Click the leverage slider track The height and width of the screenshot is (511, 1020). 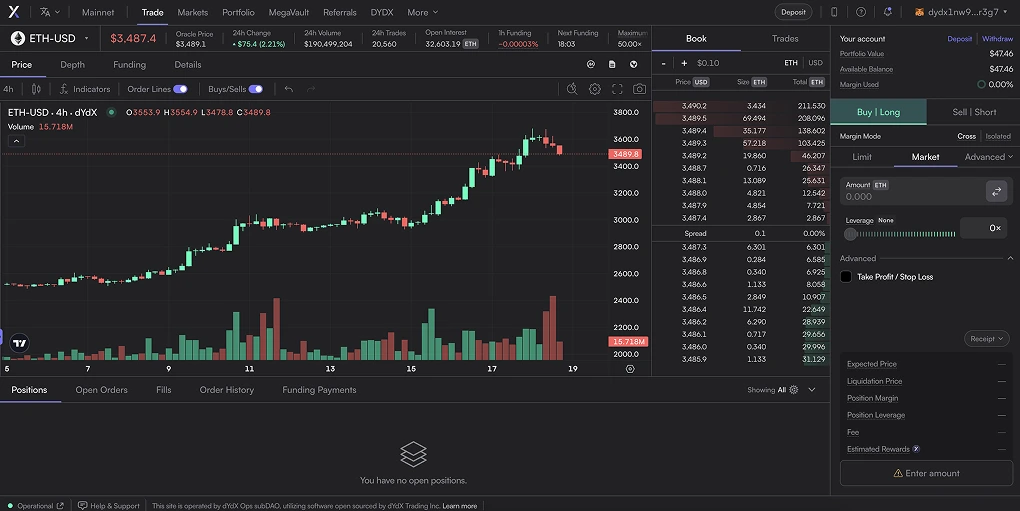tap(901, 233)
